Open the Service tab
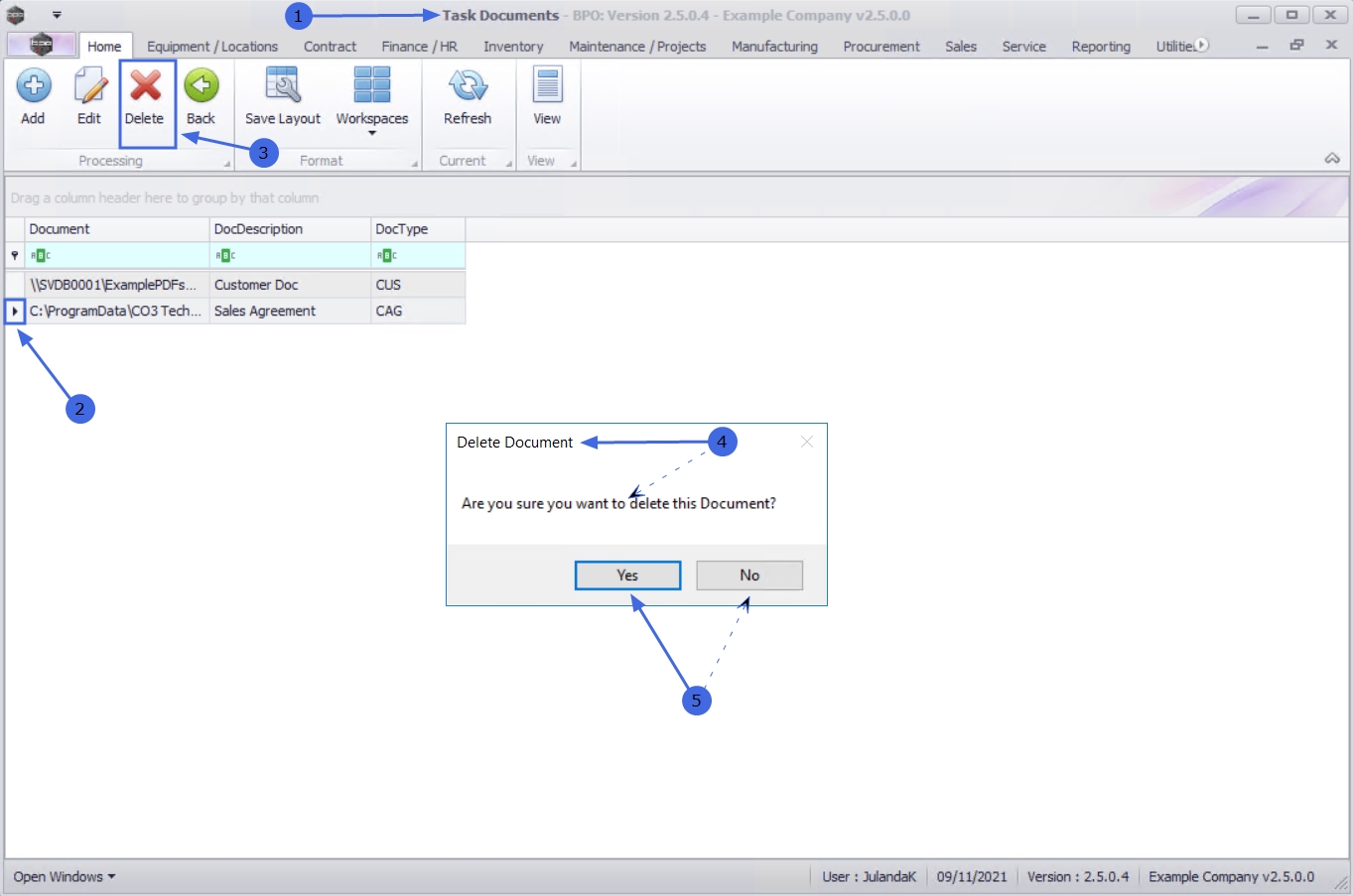 [x=1024, y=47]
